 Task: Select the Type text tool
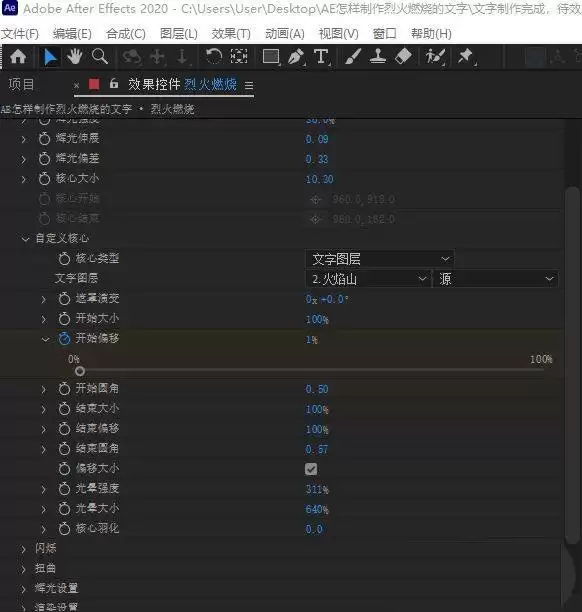[321, 57]
